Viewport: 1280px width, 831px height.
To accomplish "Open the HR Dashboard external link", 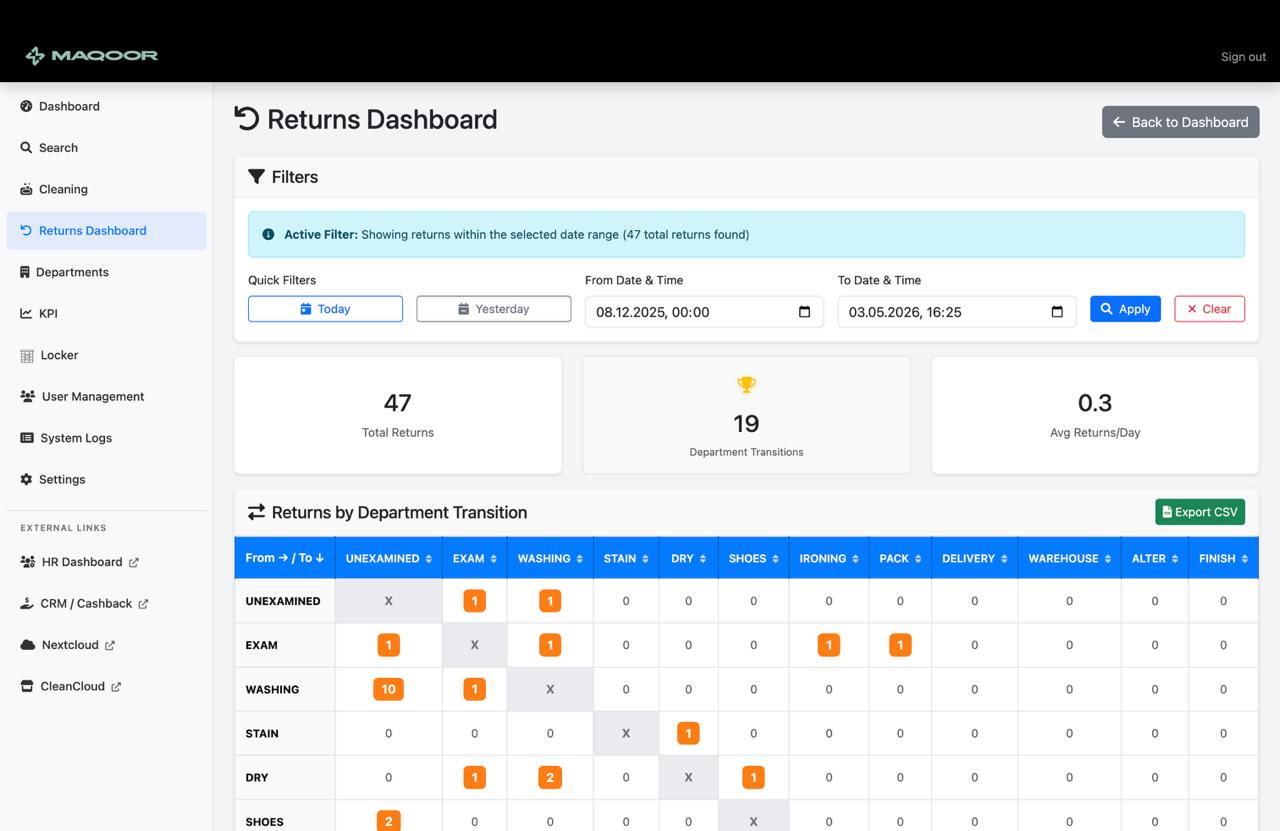I will point(107,562).
